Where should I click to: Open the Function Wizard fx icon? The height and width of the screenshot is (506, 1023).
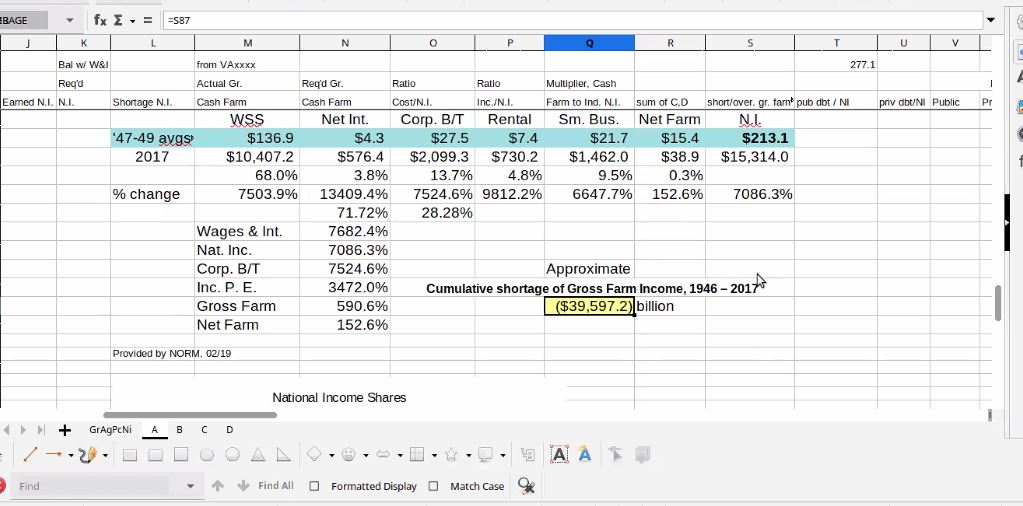pos(100,20)
